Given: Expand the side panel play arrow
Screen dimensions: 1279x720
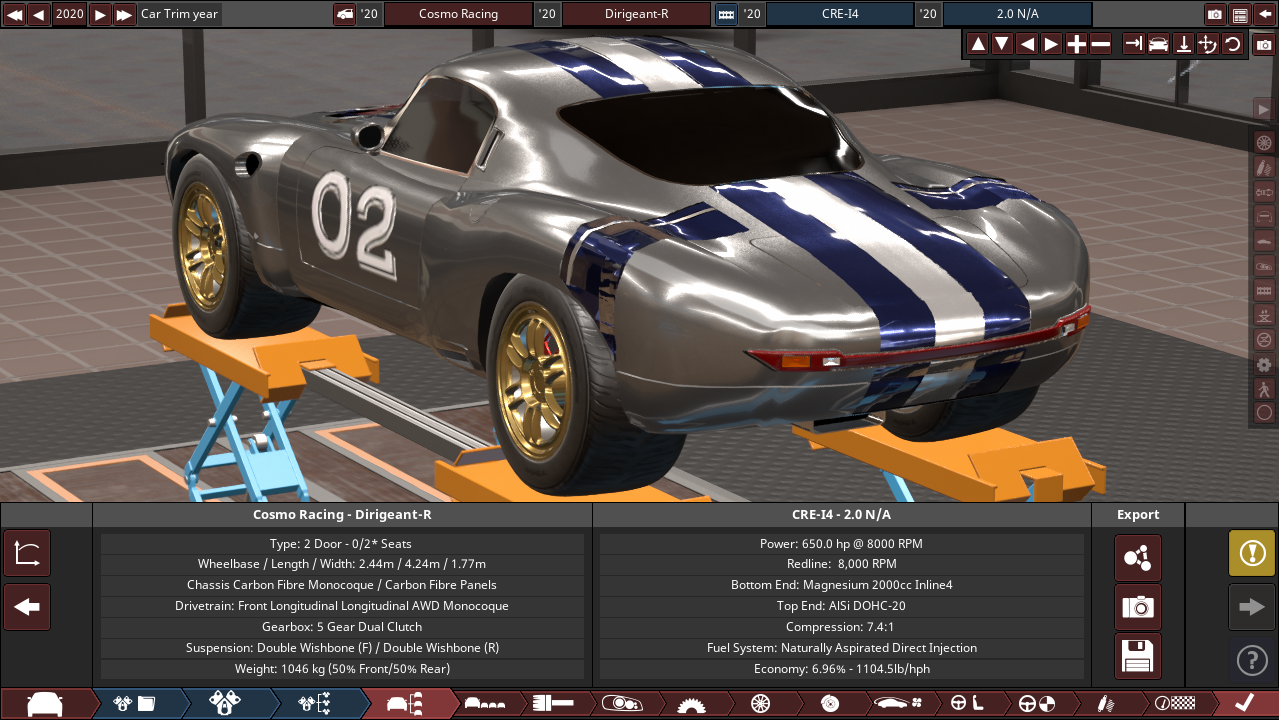Looking at the screenshot, I should [1264, 108].
